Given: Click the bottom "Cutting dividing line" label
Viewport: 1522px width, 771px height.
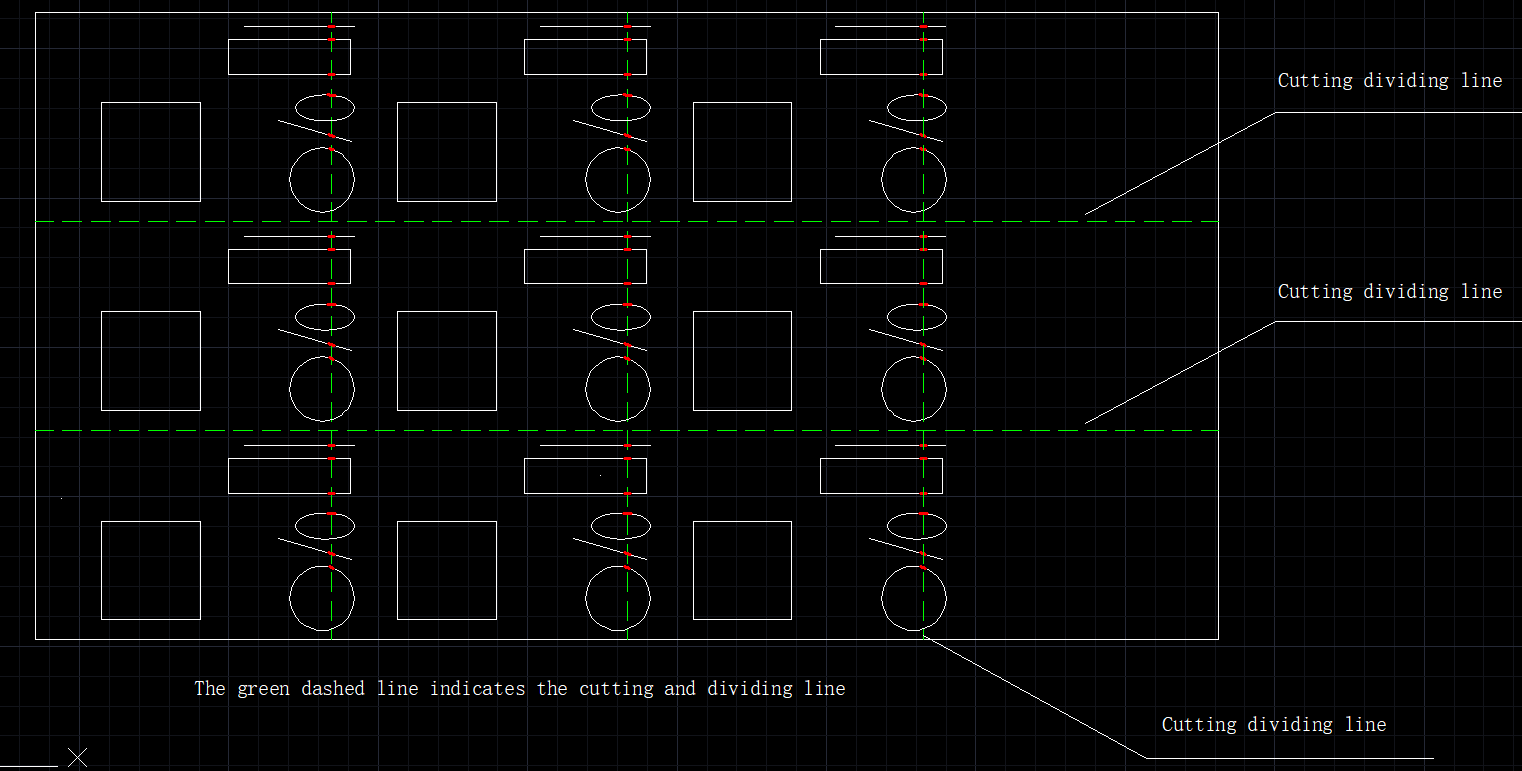Looking at the screenshot, I should (x=1273, y=725).
